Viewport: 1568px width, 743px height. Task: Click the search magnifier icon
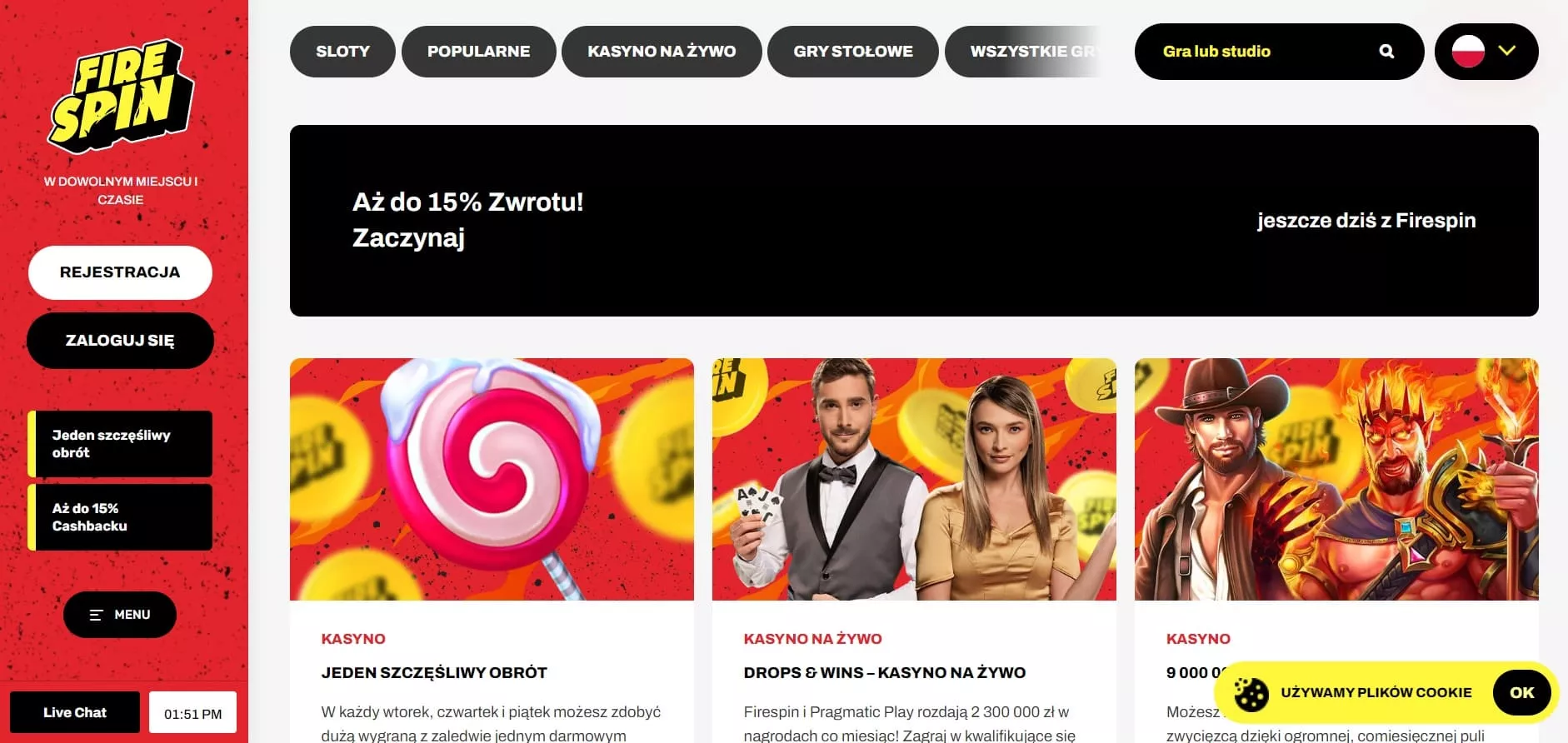[1386, 52]
